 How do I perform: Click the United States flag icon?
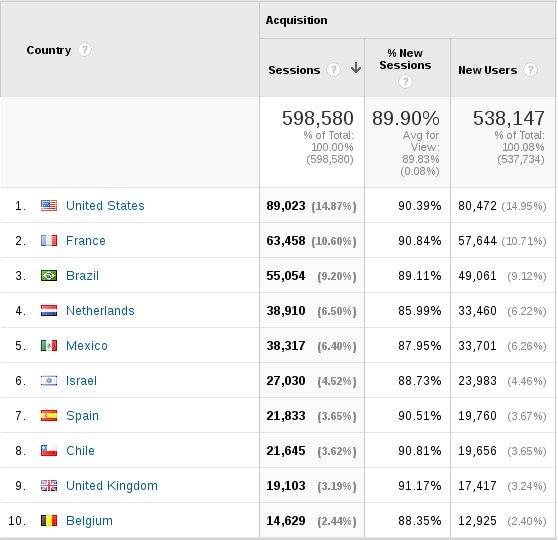49,205
